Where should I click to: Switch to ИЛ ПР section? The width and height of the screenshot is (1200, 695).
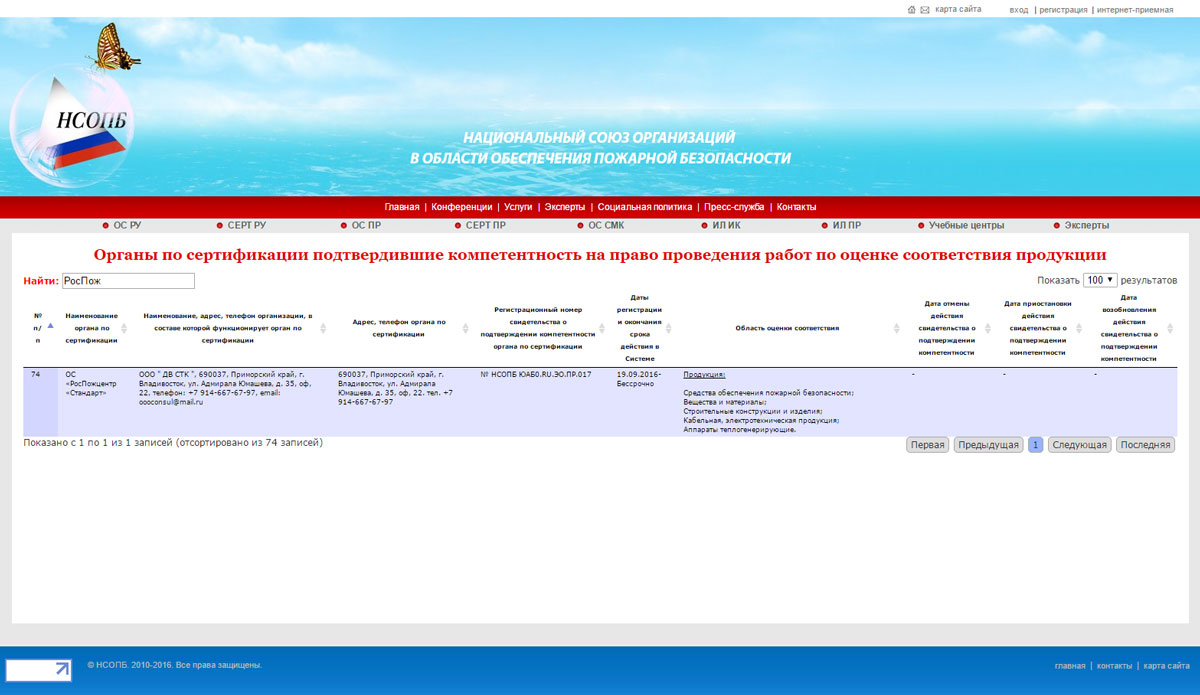point(846,226)
